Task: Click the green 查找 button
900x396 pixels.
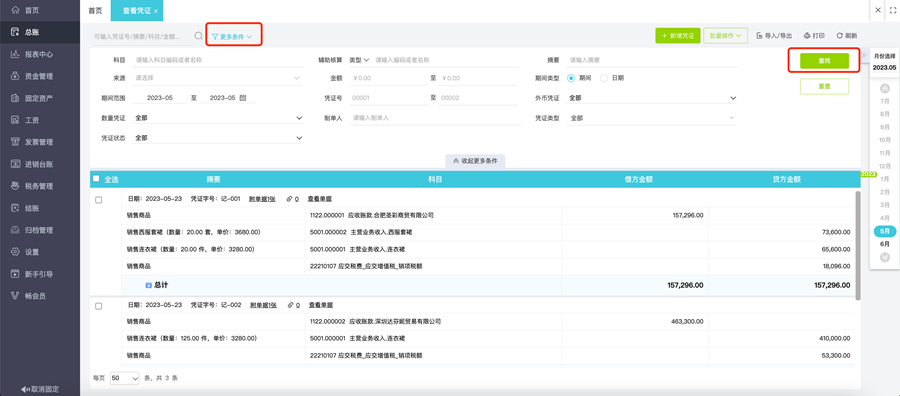Action: click(824, 61)
